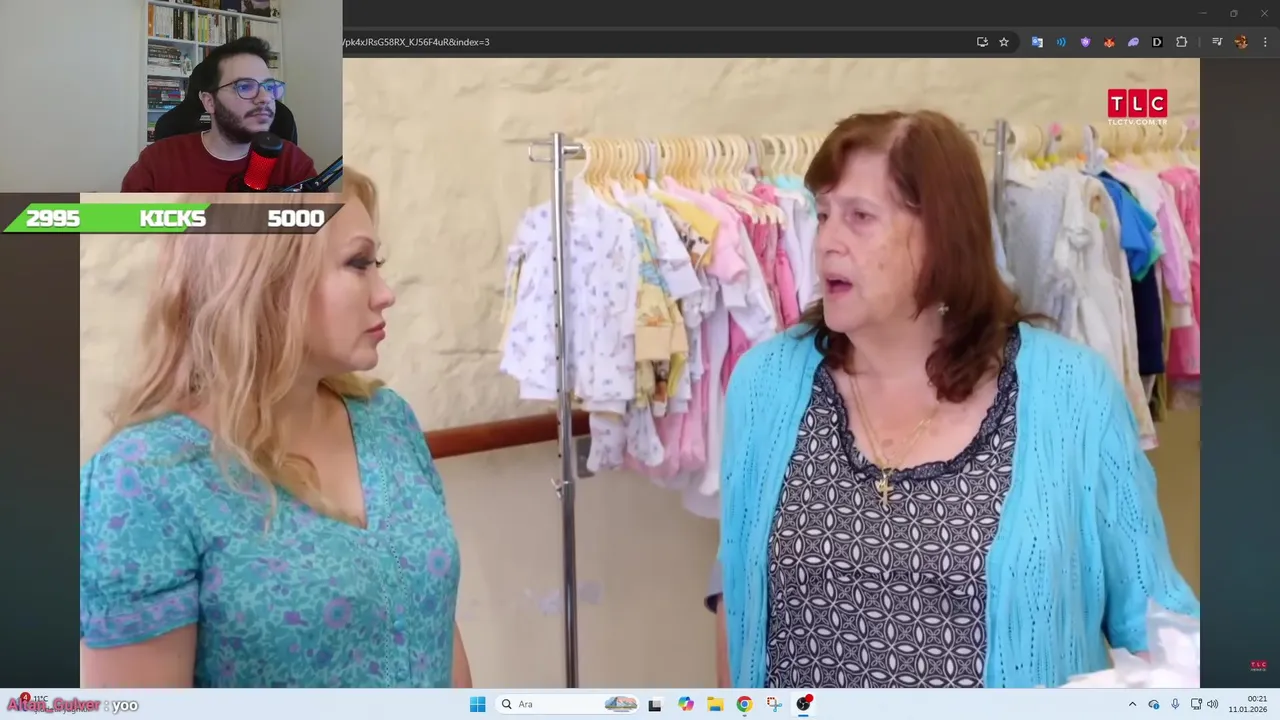Viewport: 1280px width, 720px height.
Task: Open the black D extension icon
Action: [1157, 42]
